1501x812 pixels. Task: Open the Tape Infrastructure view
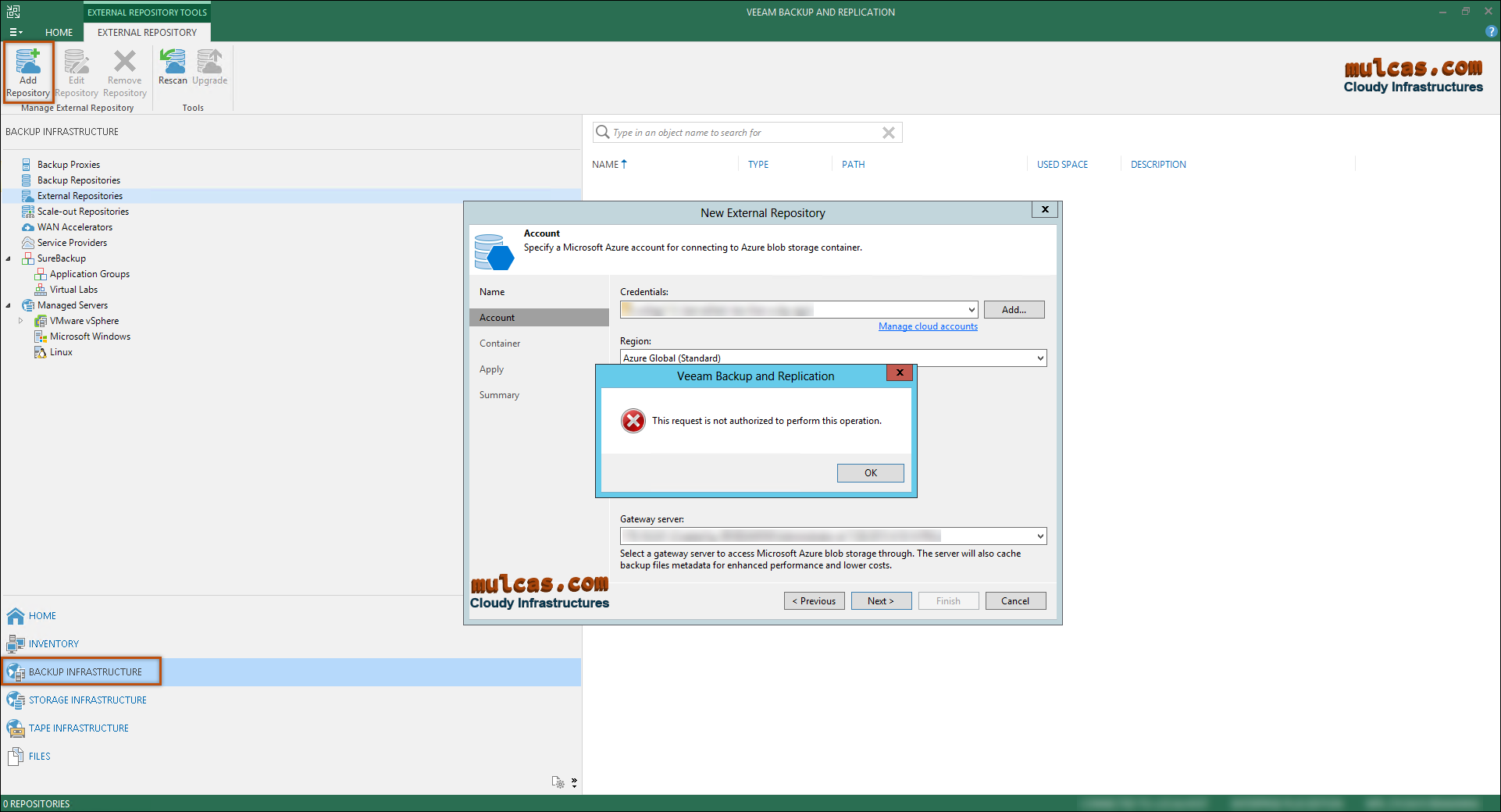click(78, 728)
